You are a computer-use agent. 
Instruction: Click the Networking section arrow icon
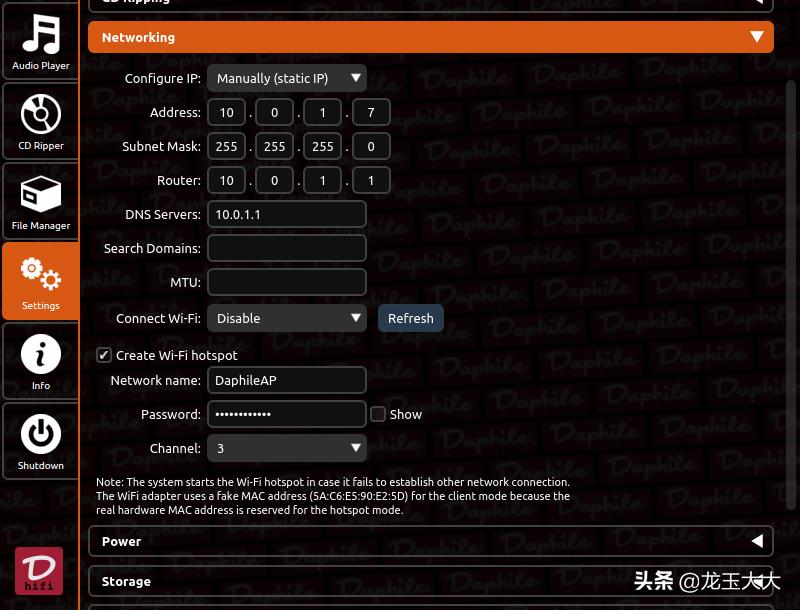tap(757, 37)
